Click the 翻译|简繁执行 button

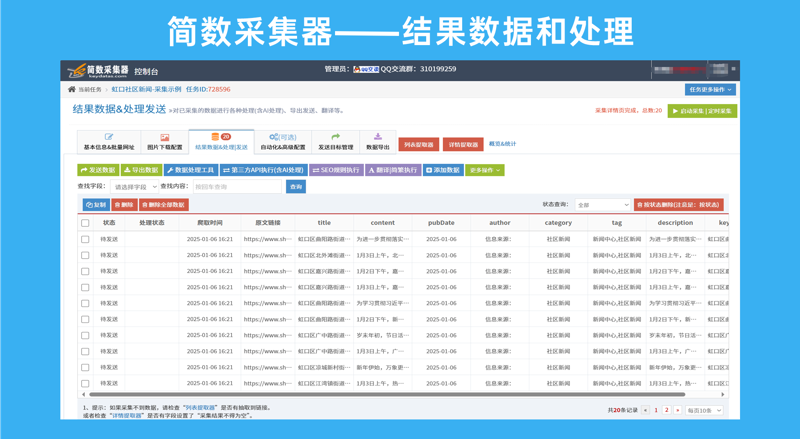(393, 170)
